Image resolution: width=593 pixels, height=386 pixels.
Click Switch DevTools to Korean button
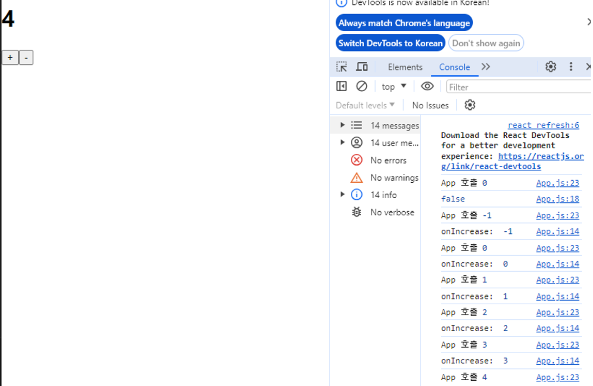point(390,43)
